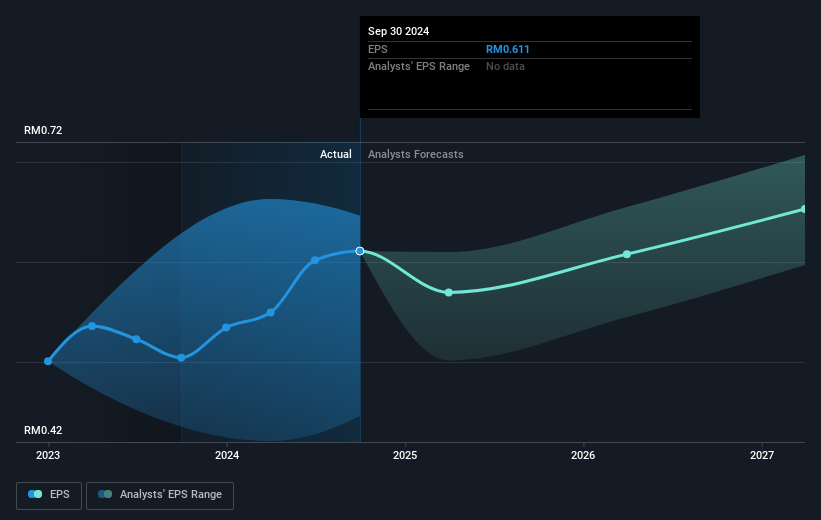This screenshot has height=520, width=821.
Task: Click the Analysts' EPS Range row label in tooltip
Action: pyautogui.click(x=419, y=67)
